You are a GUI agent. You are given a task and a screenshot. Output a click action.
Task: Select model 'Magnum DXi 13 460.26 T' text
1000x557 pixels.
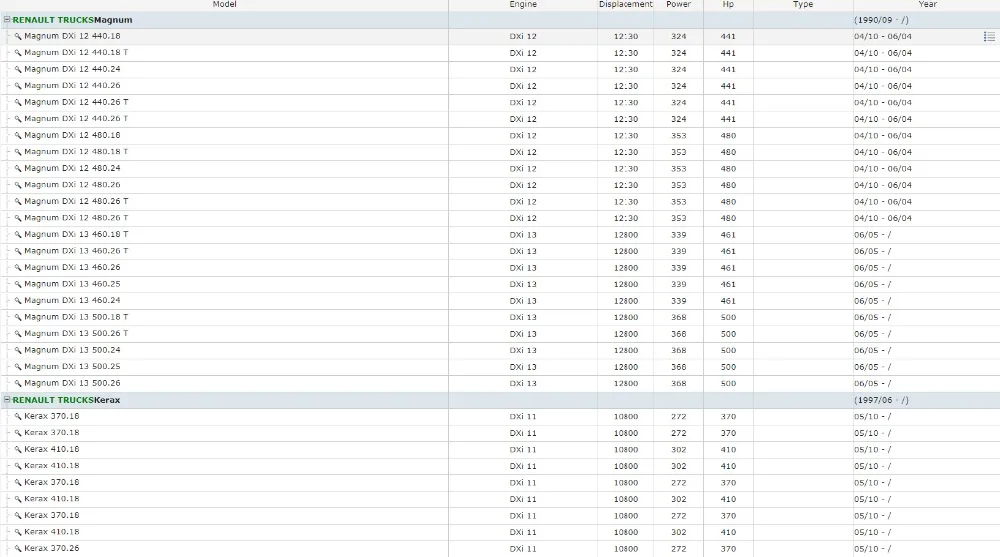pos(76,251)
